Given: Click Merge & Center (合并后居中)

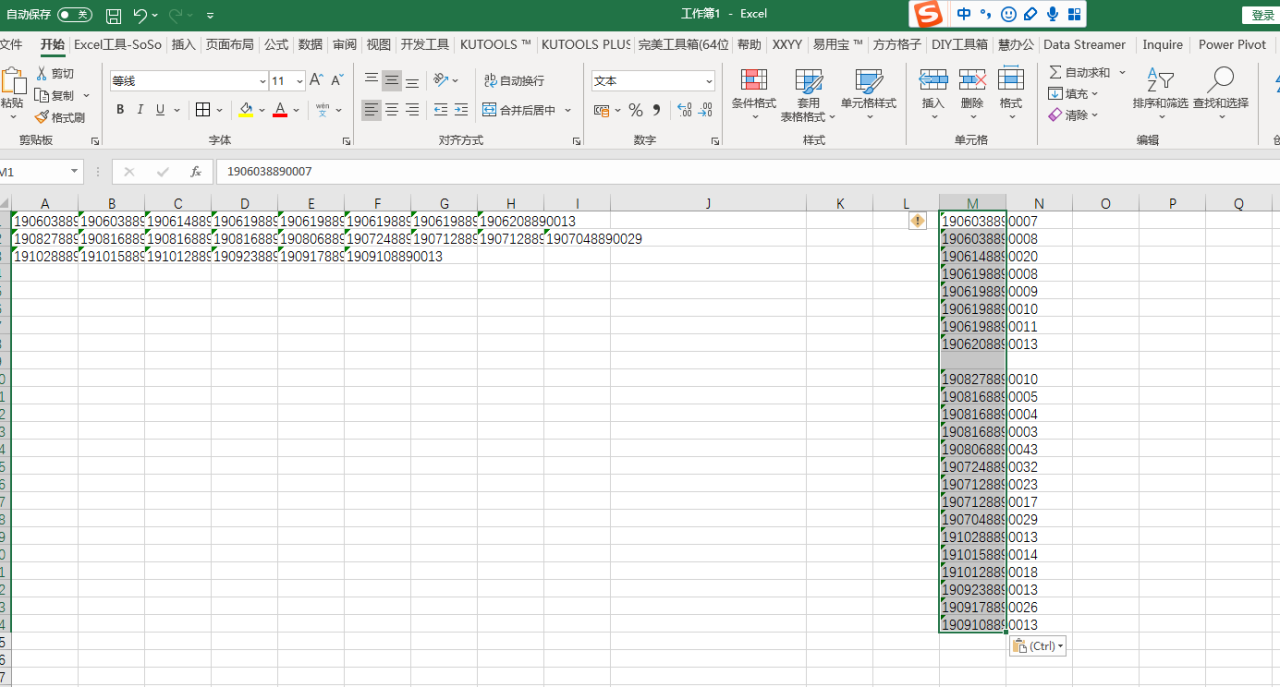Looking at the screenshot, I should [519, 110].
